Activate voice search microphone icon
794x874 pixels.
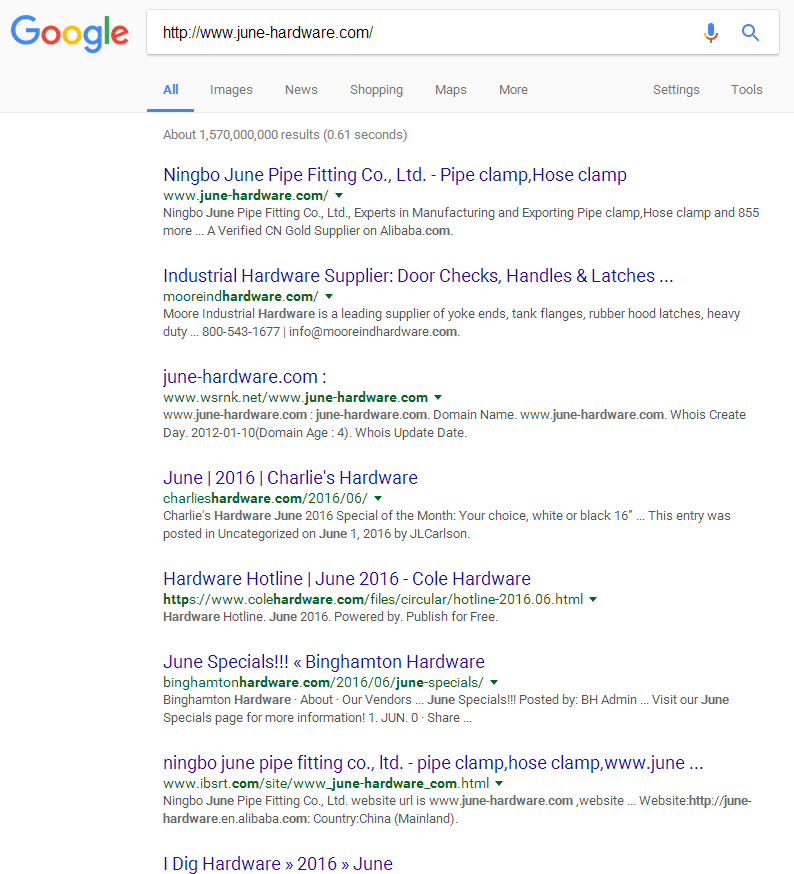710,33
